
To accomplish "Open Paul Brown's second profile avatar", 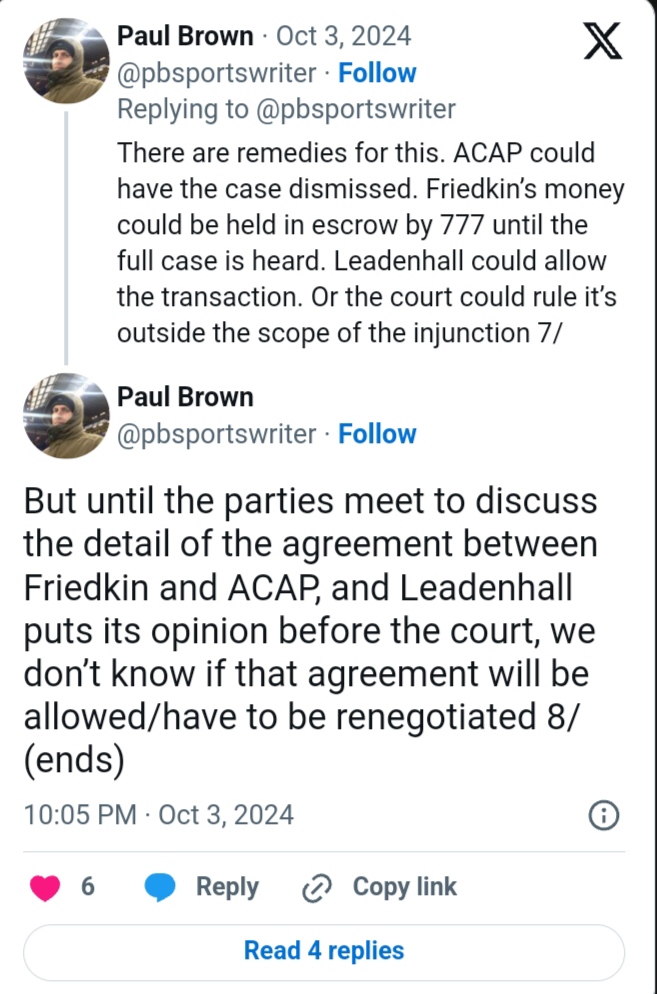I will pos(67,416).
